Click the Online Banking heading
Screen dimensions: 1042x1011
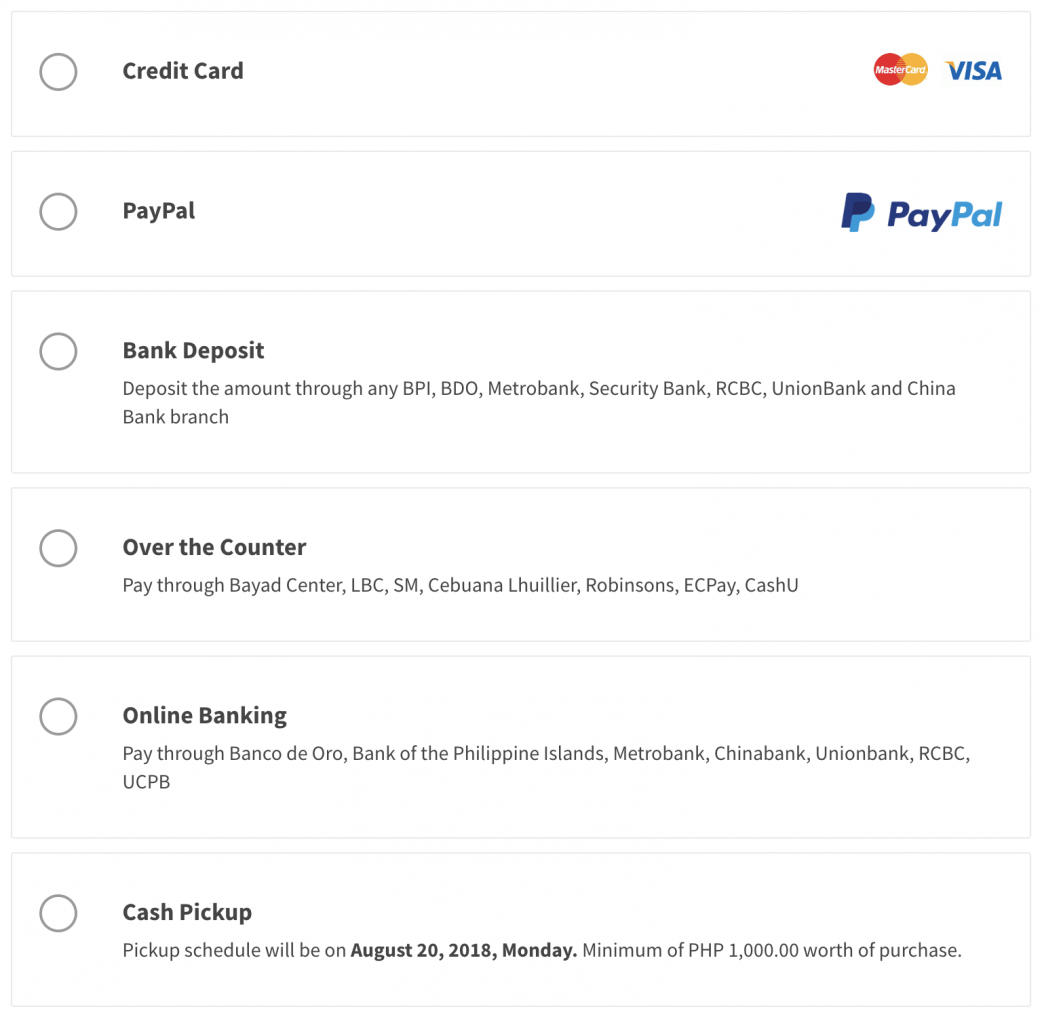tap(204, 716)
